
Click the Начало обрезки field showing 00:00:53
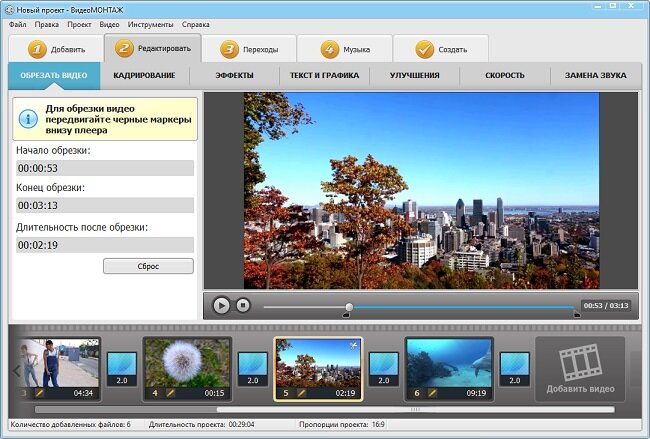[x=105, y=168]
